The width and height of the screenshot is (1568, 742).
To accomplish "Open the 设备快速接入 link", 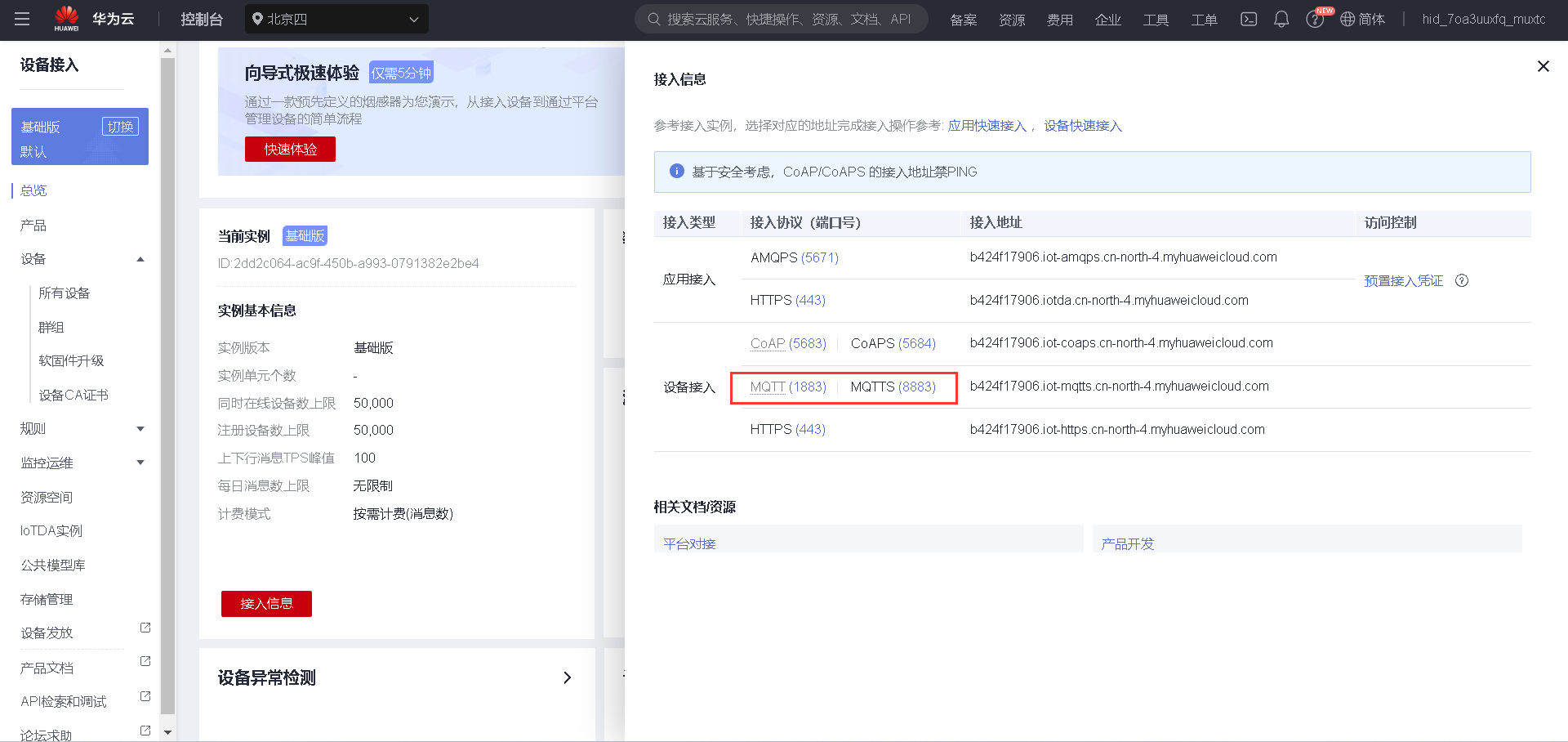I will [1083, 126].
